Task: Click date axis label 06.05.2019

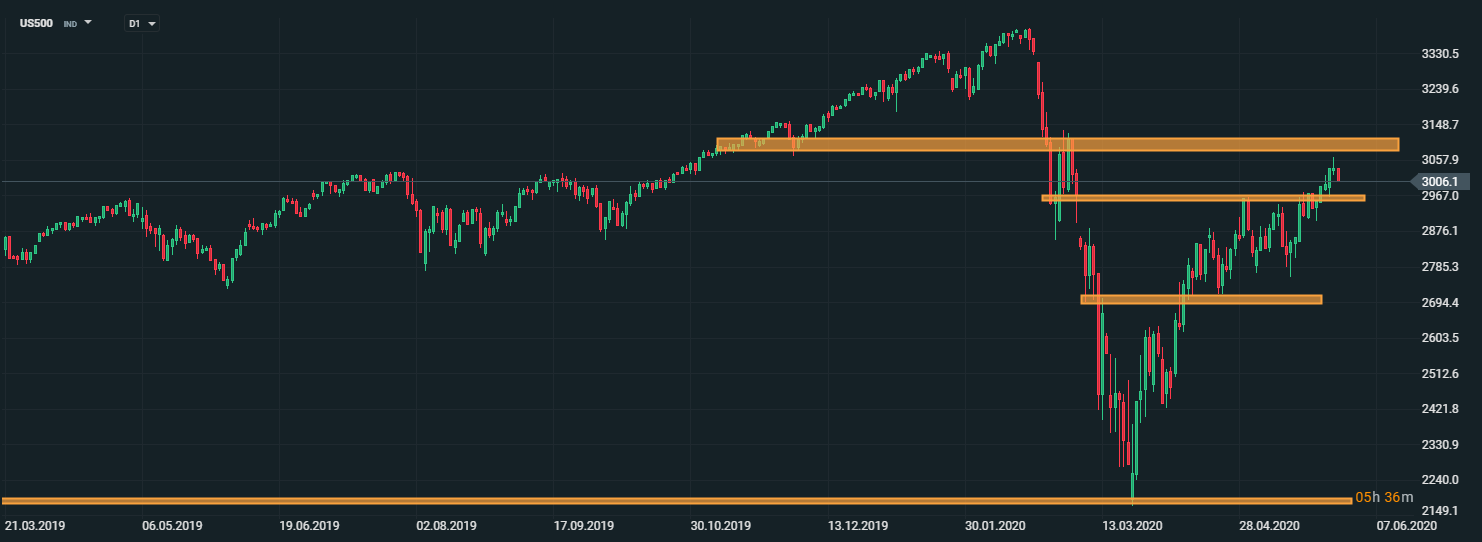Action: point(172,525)
